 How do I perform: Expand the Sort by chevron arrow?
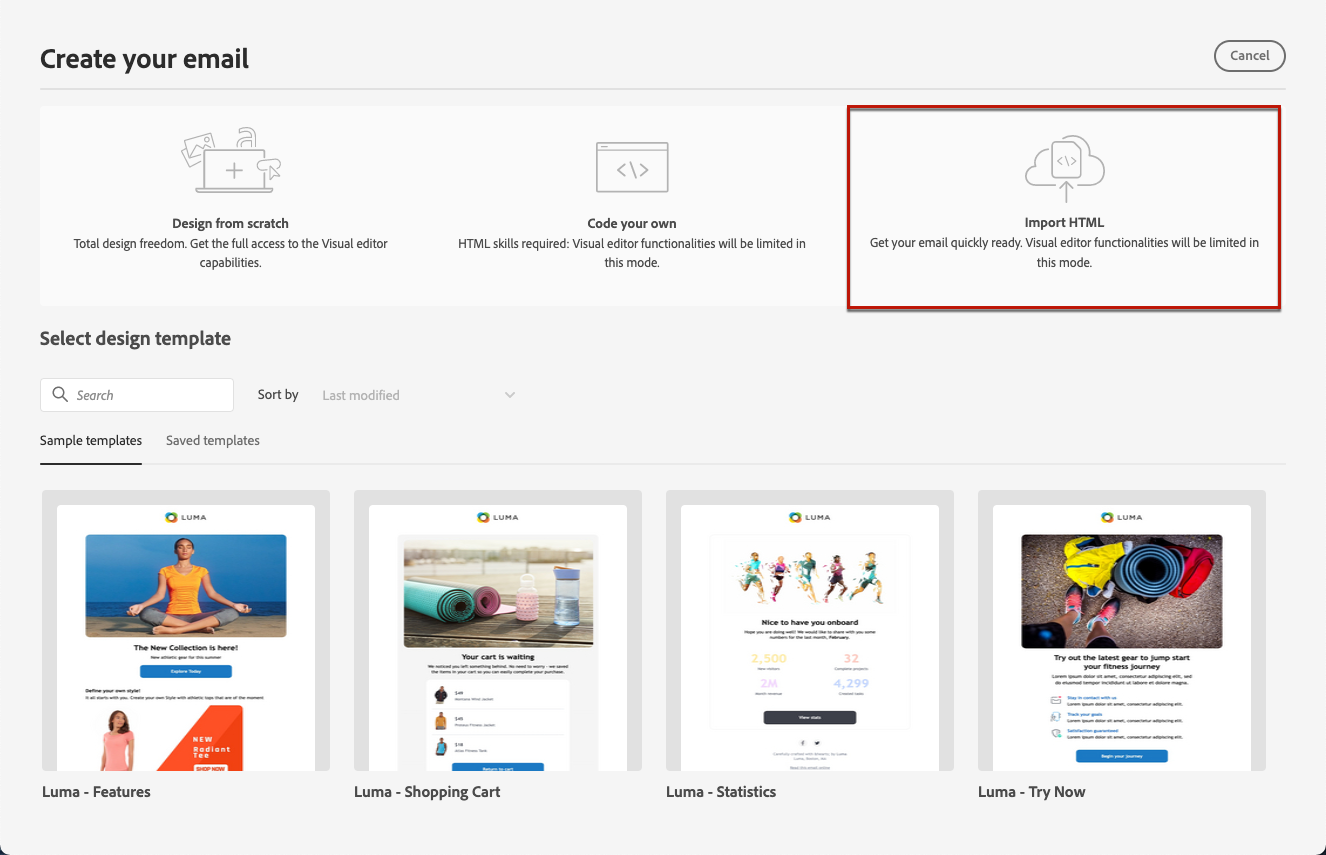(510, 395)
